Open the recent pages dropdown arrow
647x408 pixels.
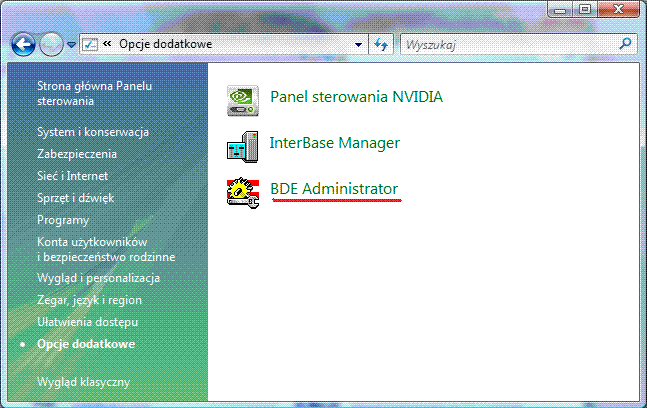point(71,45)
